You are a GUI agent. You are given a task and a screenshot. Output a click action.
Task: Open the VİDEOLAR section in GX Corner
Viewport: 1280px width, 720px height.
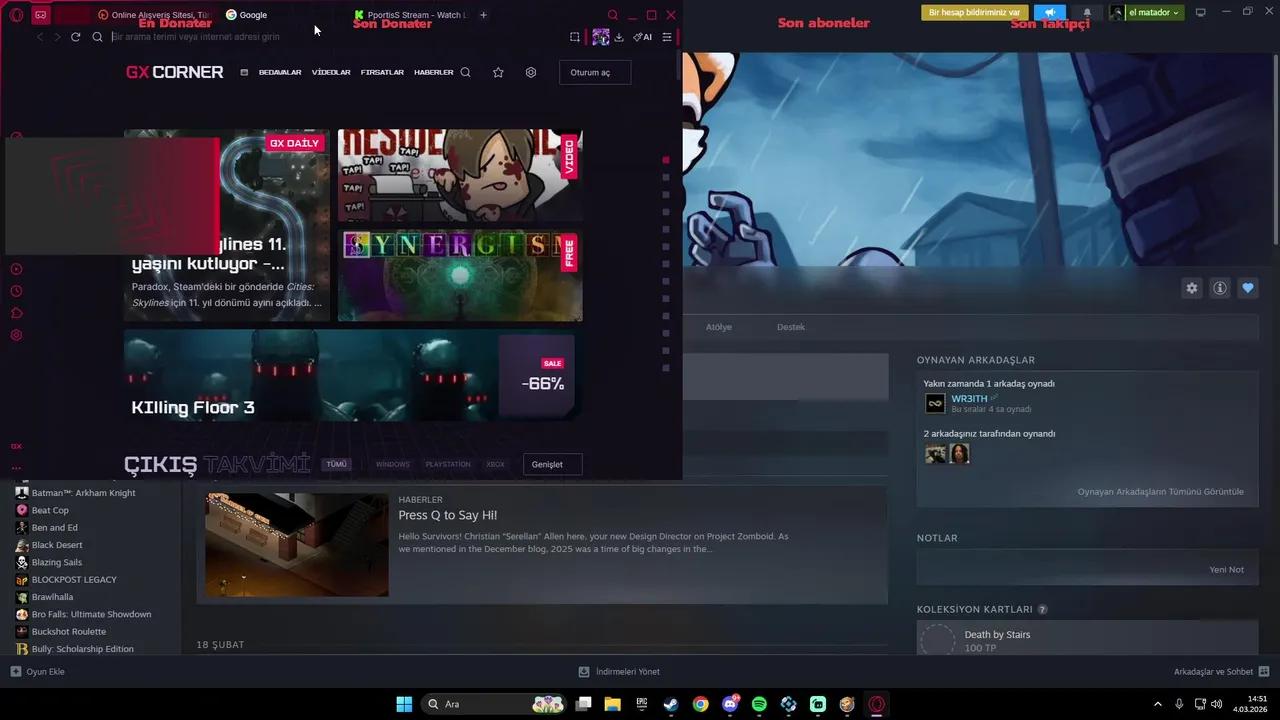(x=331, y=72)
